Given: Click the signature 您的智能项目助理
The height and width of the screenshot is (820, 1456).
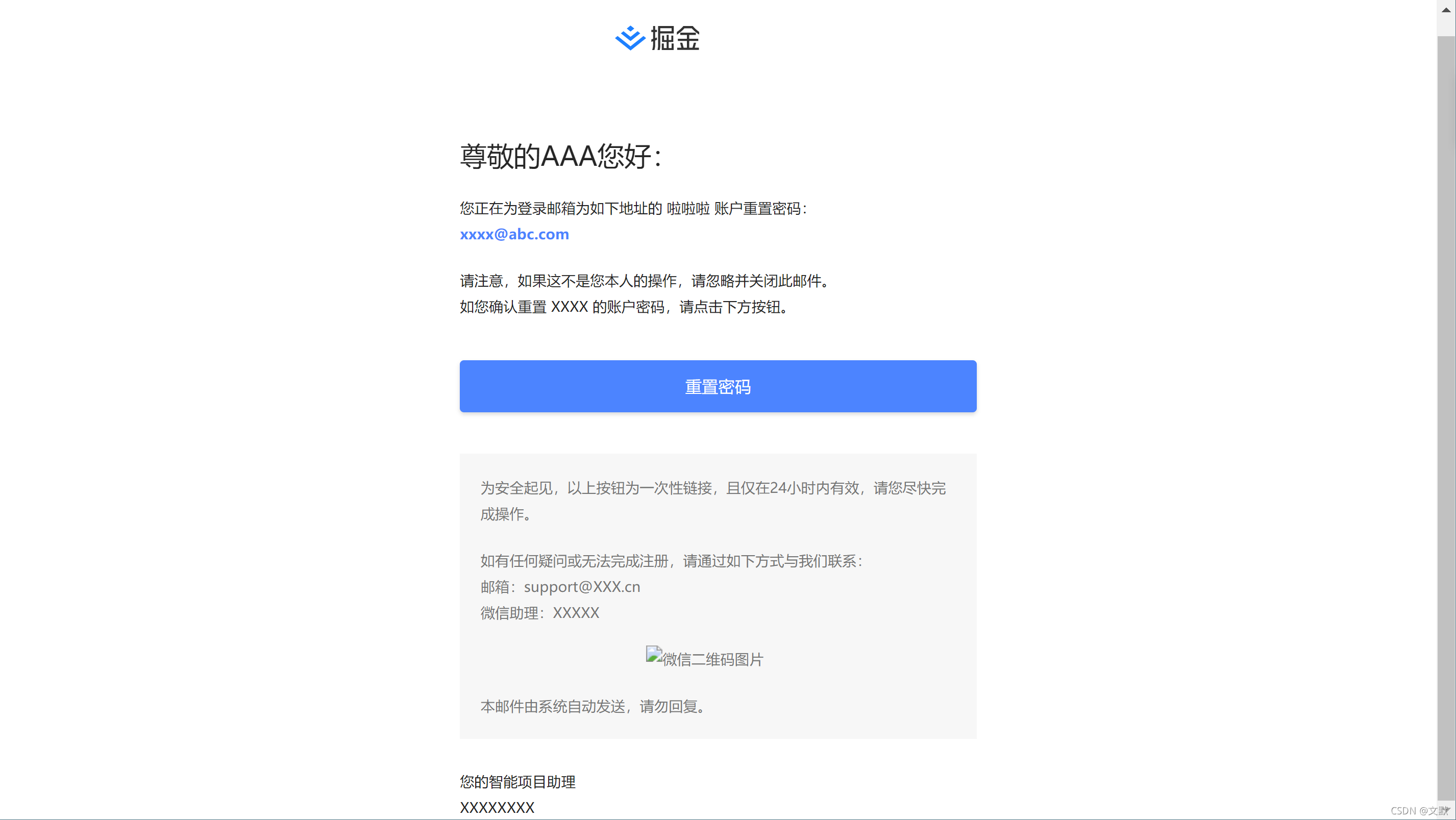Looking at the screenshot, I should [x=517, y=782].
